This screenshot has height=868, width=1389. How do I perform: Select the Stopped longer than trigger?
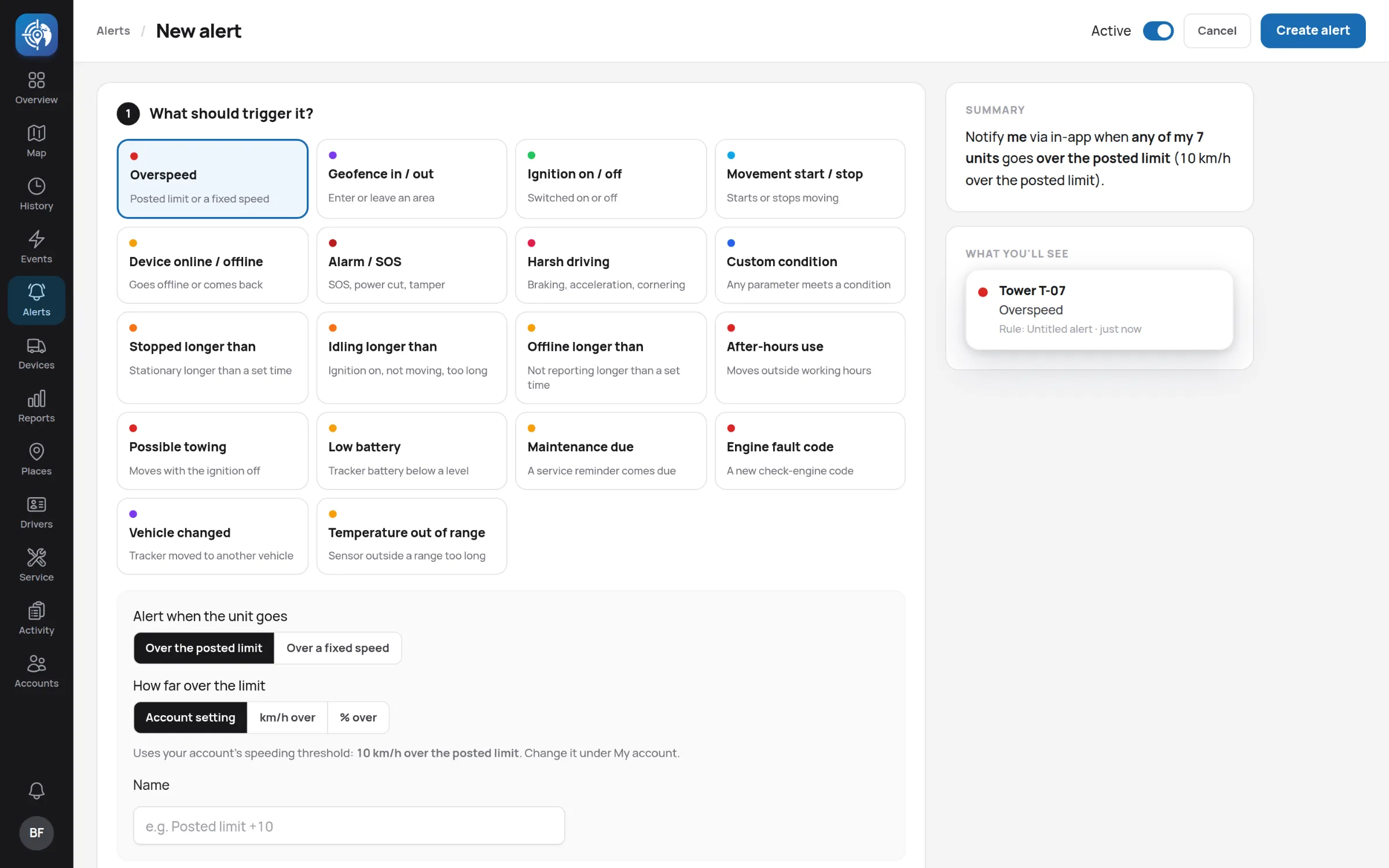click(x=212, y=358)
